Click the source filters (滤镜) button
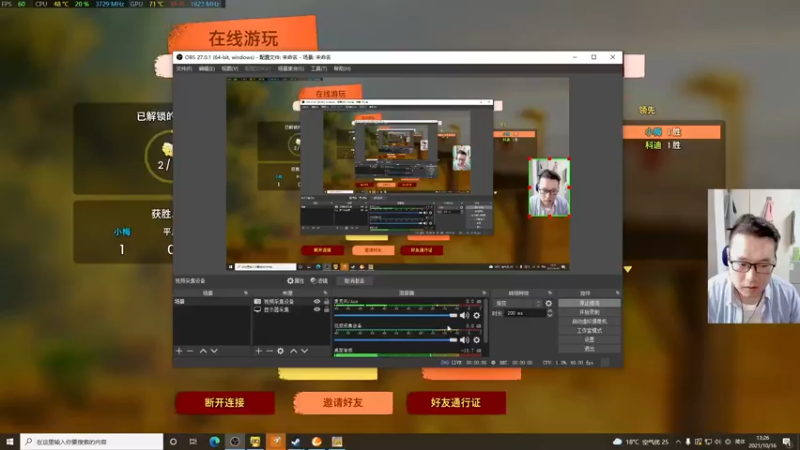The width and height of the screenshot is (800, 450). click(319, 281)
